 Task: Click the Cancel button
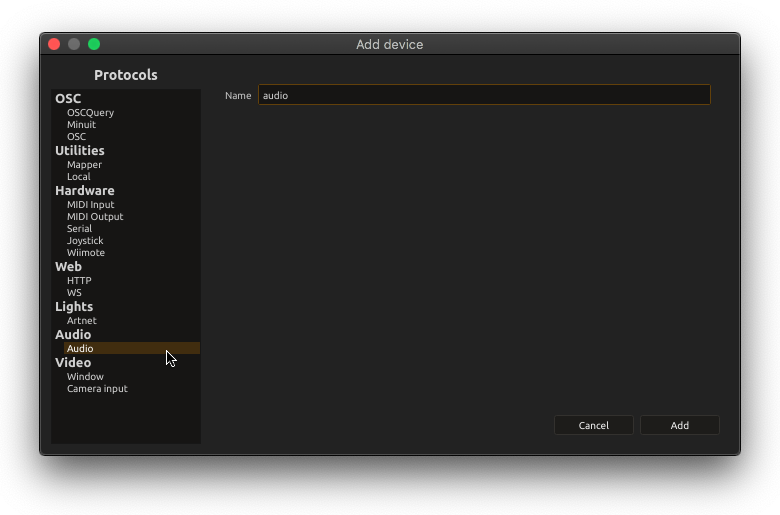[x=593, y=425]
